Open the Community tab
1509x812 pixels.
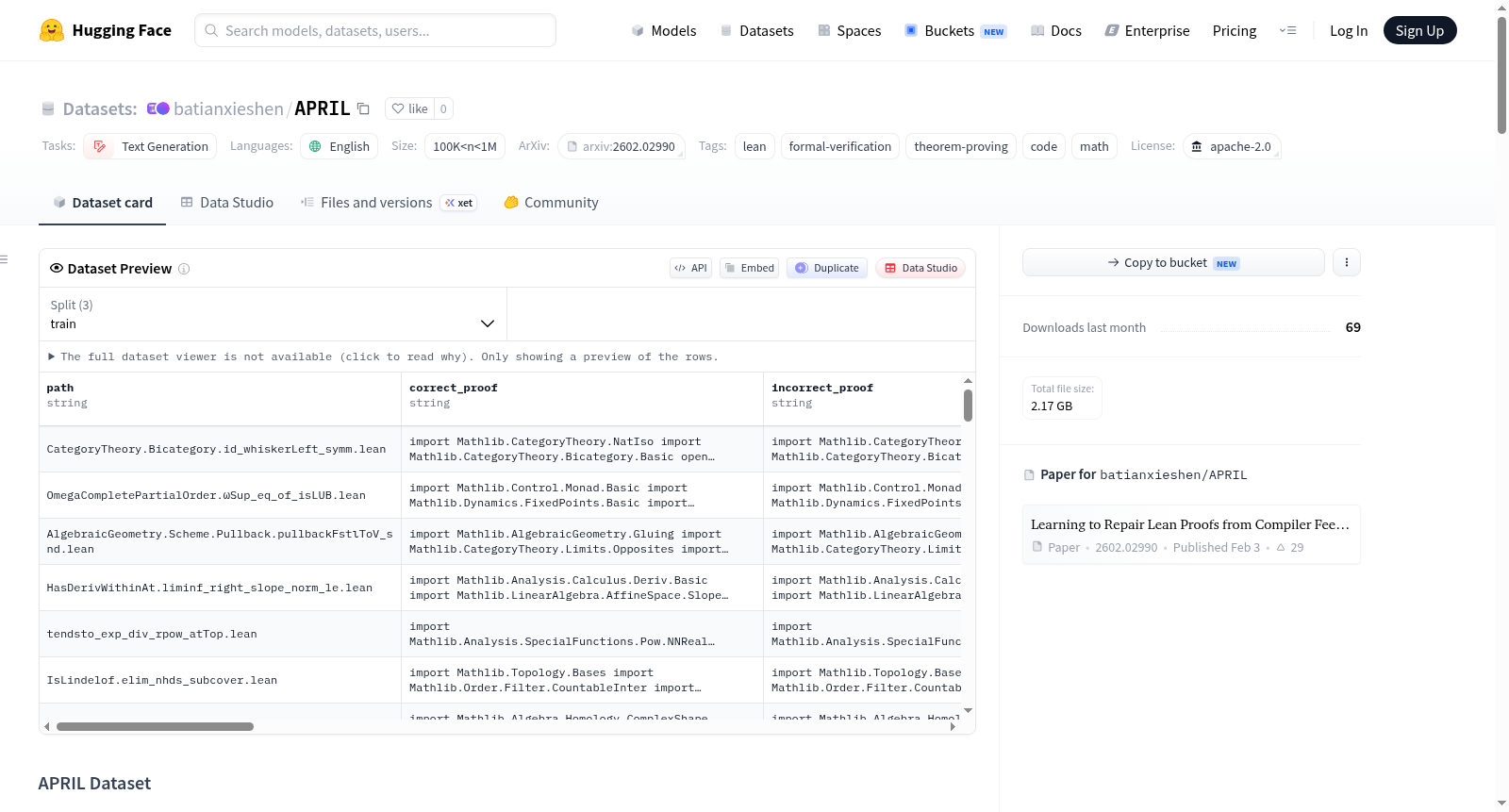click(x=551, y=203)
